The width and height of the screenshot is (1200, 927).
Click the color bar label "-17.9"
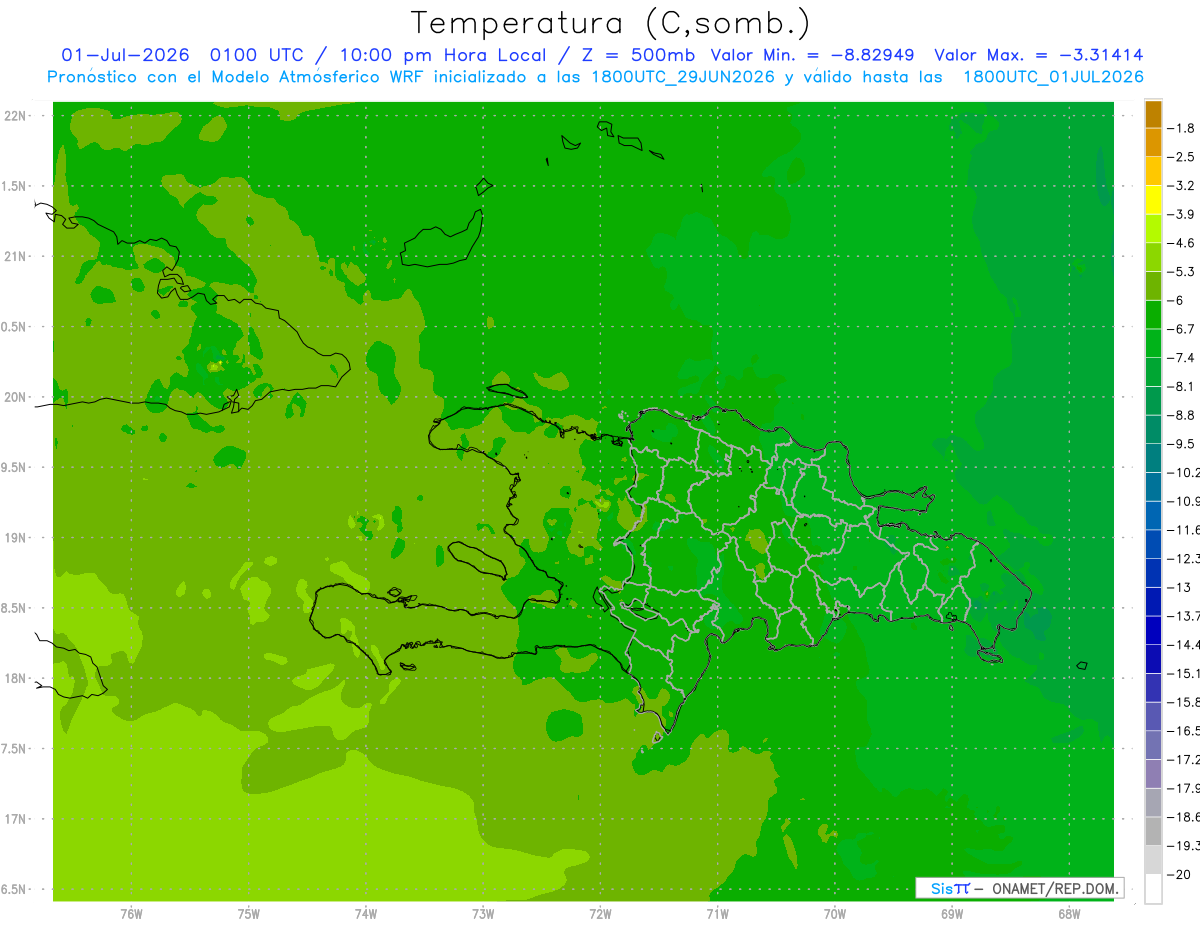coord(1183,789)
